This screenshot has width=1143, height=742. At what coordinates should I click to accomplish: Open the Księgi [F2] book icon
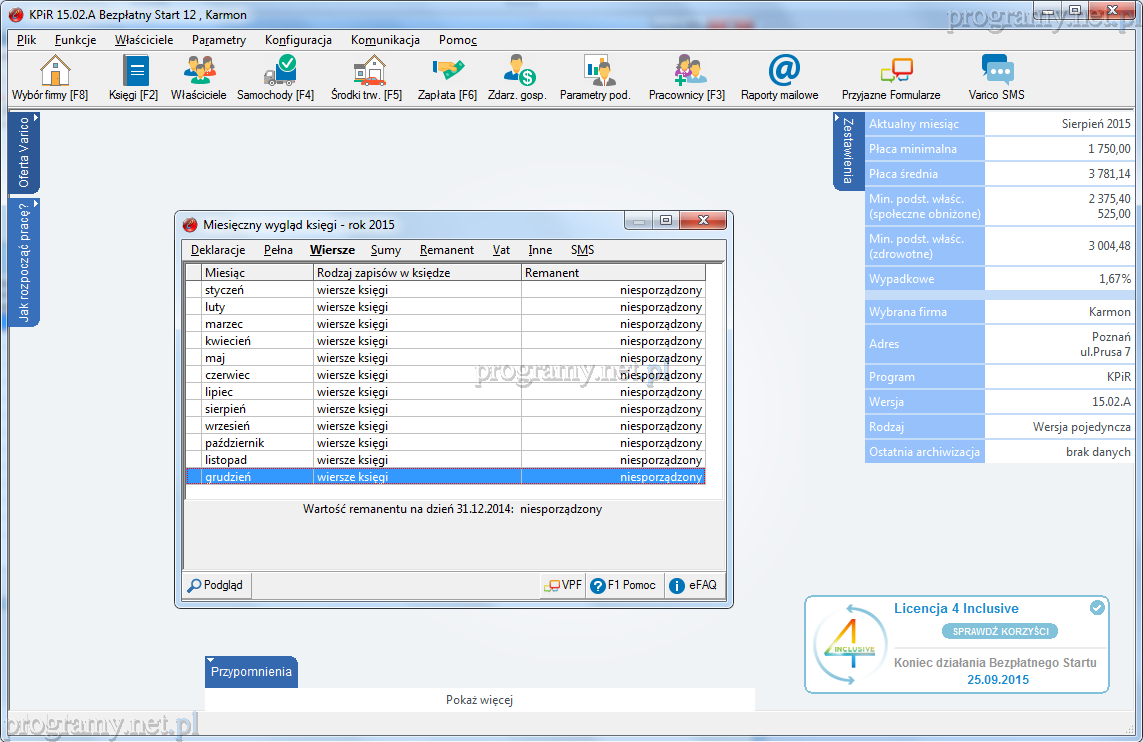click(134, 72)
